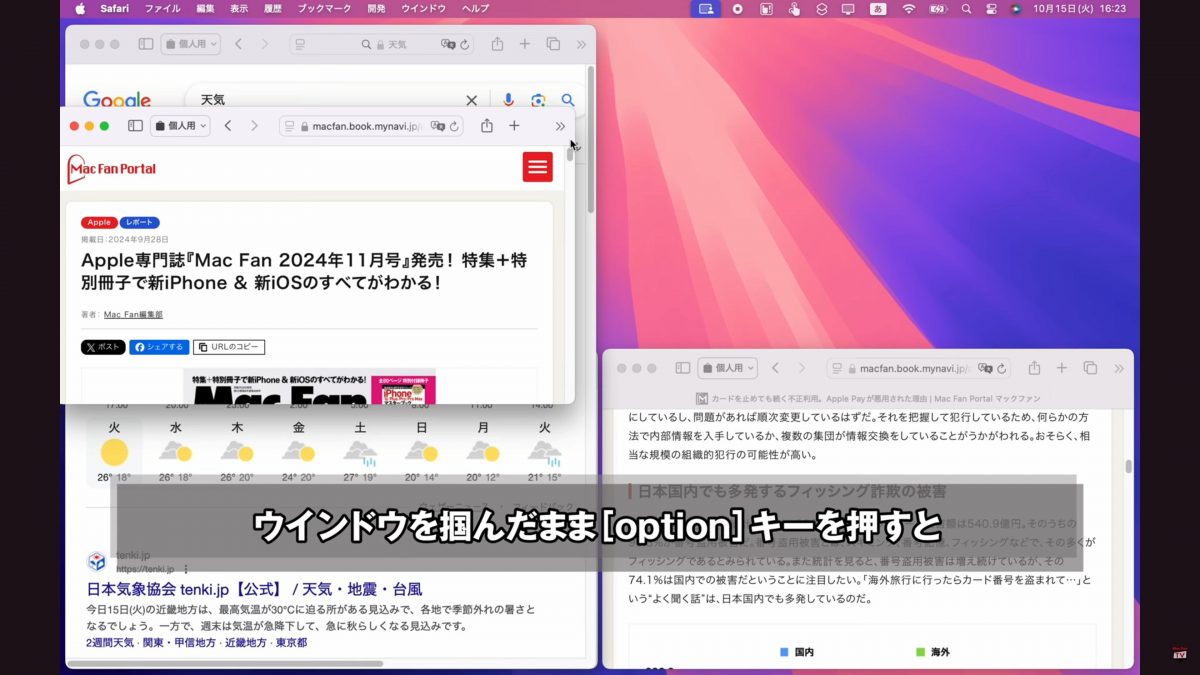Screen dimensions: 1200x675
Task: Click the URLのコピー button
Action: click(229, 347)
